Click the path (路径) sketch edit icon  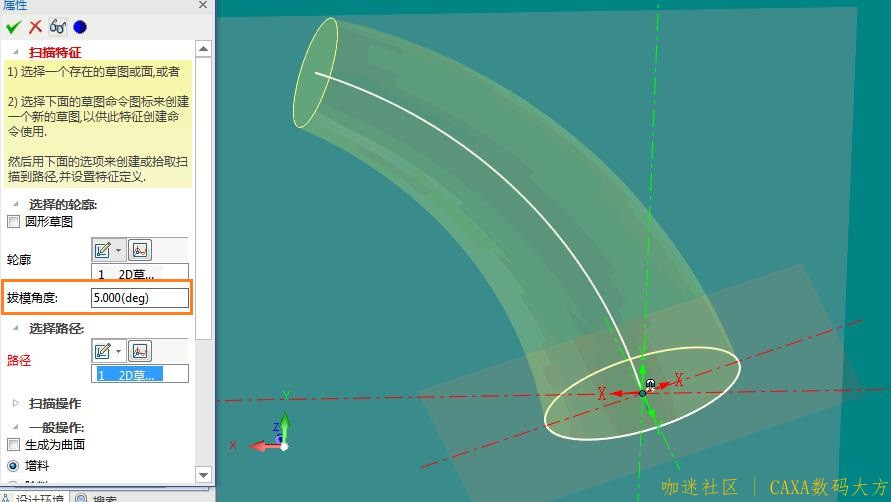(x=101, y=351)
